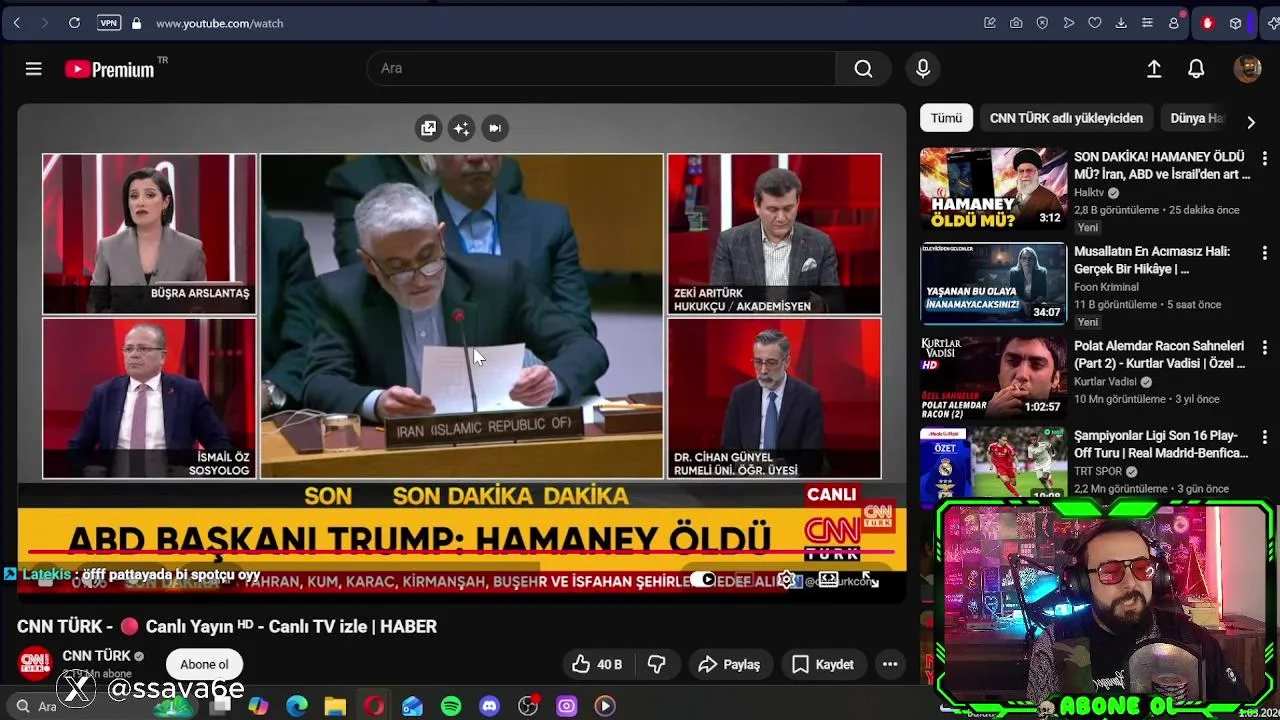Screen dimensions: 1280x720
Task: Click the sparkle AI icon above the video
Action: click(x=461, y=128)
